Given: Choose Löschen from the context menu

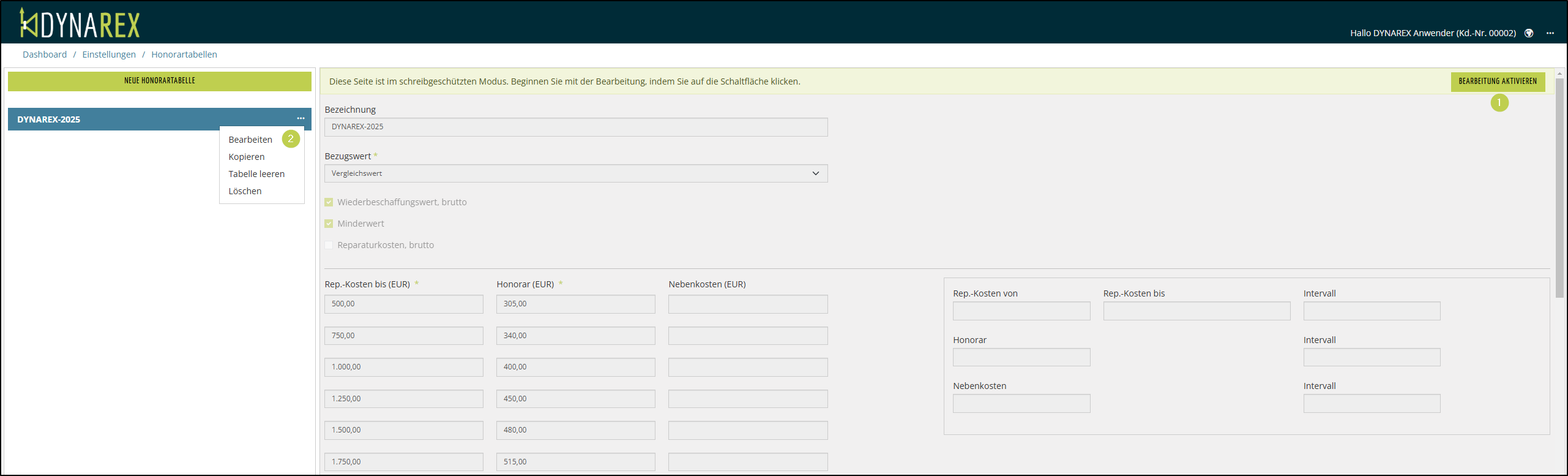Looking at the screenshot, I should pyautogui.click(x=245, y=191).
